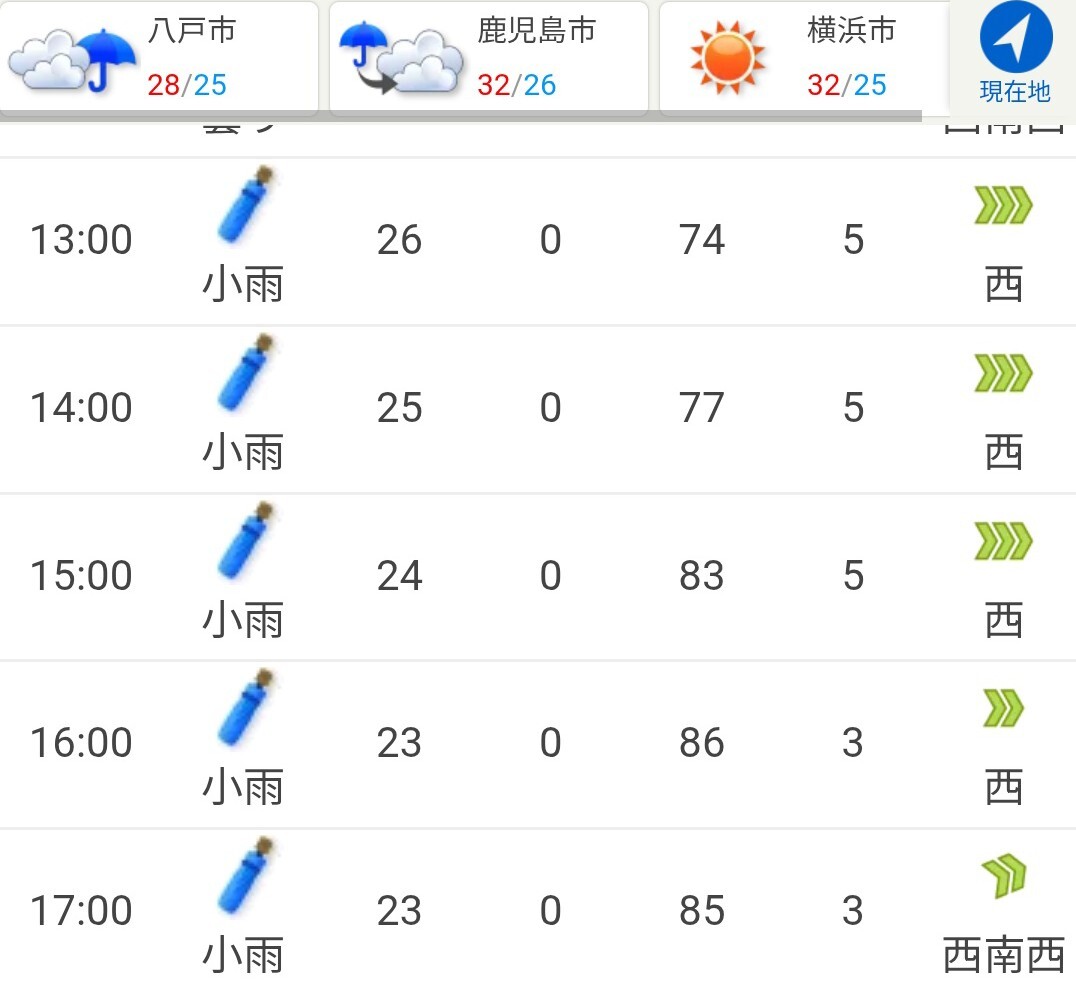Open the 横浜市 weather card

click(804, 56)
